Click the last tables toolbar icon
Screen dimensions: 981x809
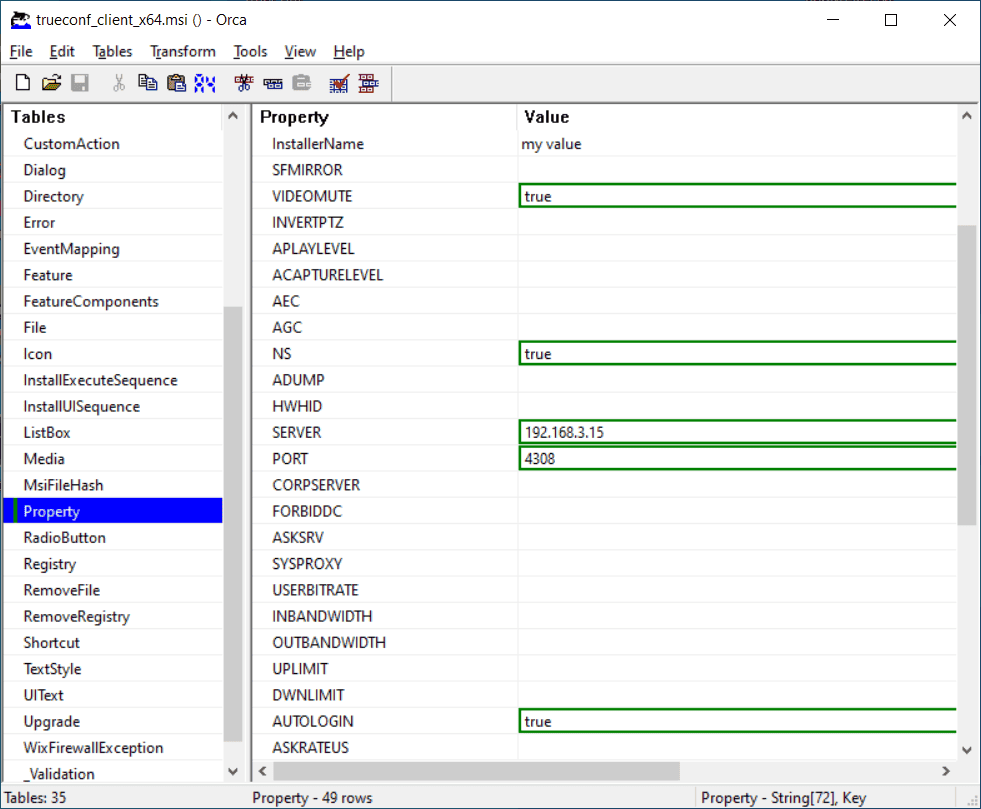pyautogui.click(x=369, y=83)
